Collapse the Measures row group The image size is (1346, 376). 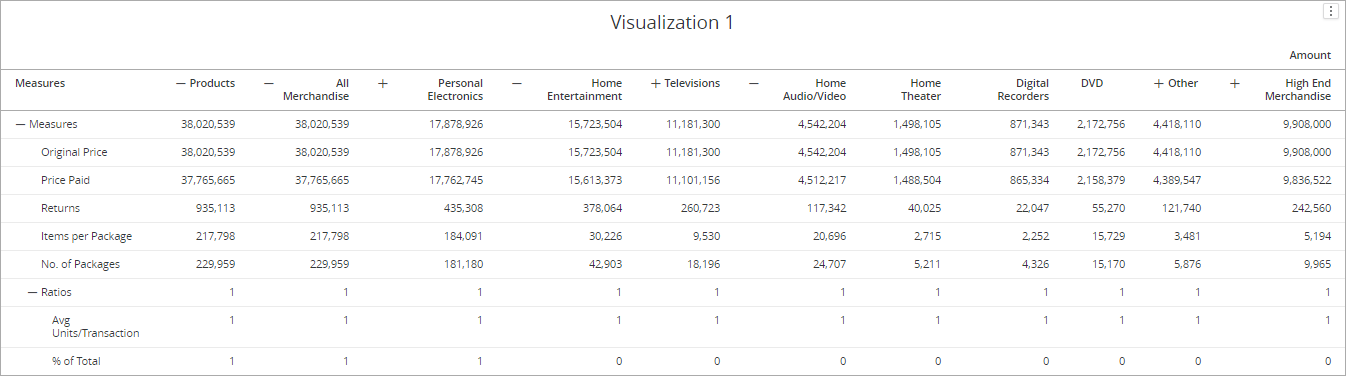pos(20,125)
